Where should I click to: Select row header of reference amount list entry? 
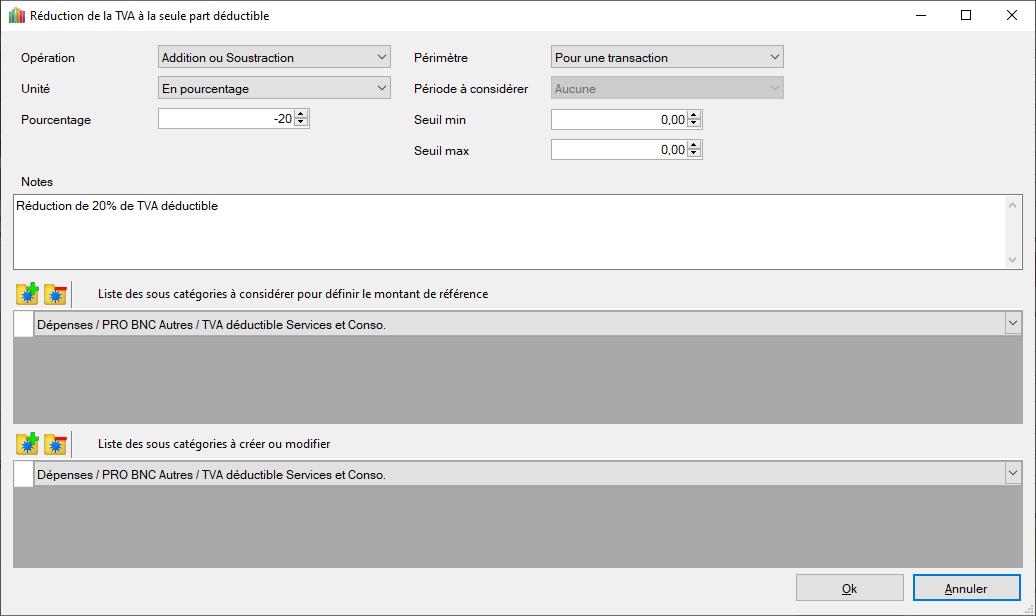click(23, 324)
